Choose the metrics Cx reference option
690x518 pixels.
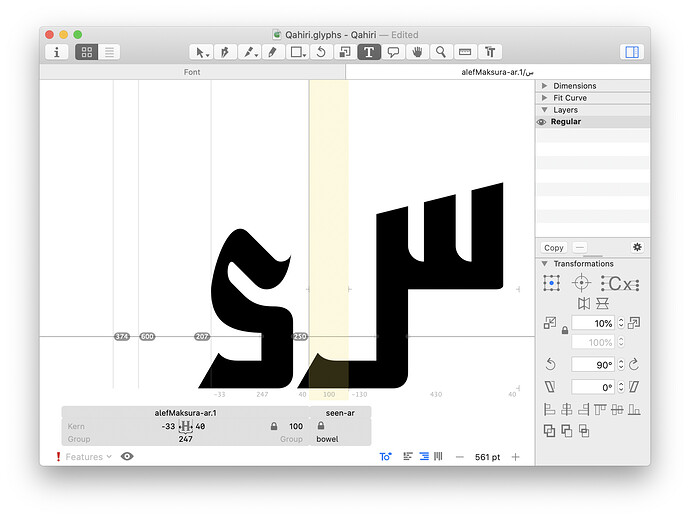pos(620,283)
